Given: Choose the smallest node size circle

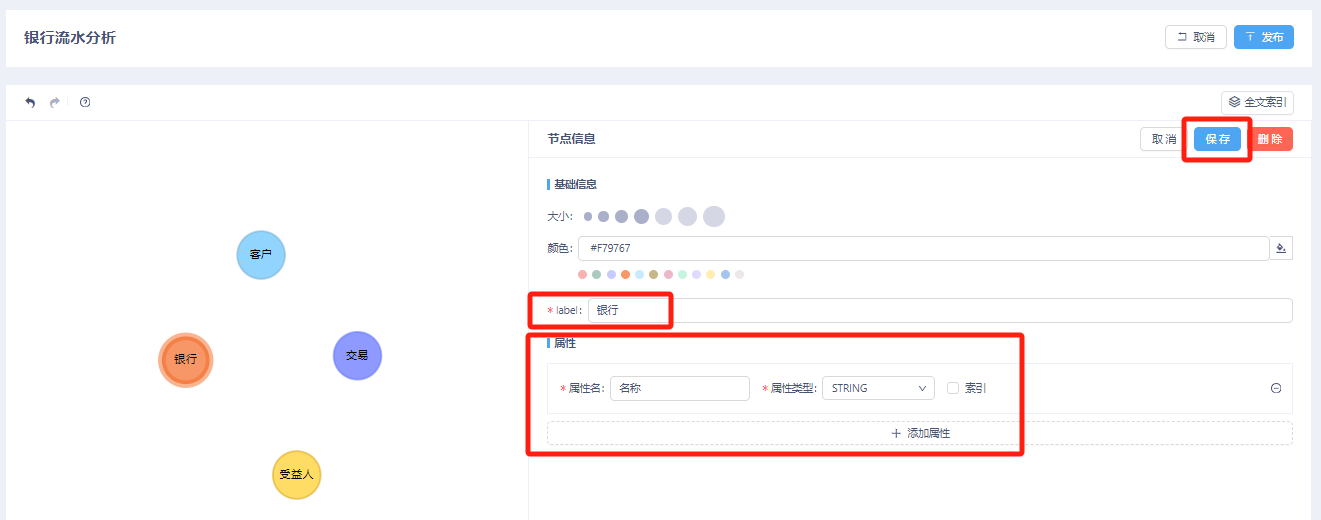Looking at the screenshot, I should 588,216.
